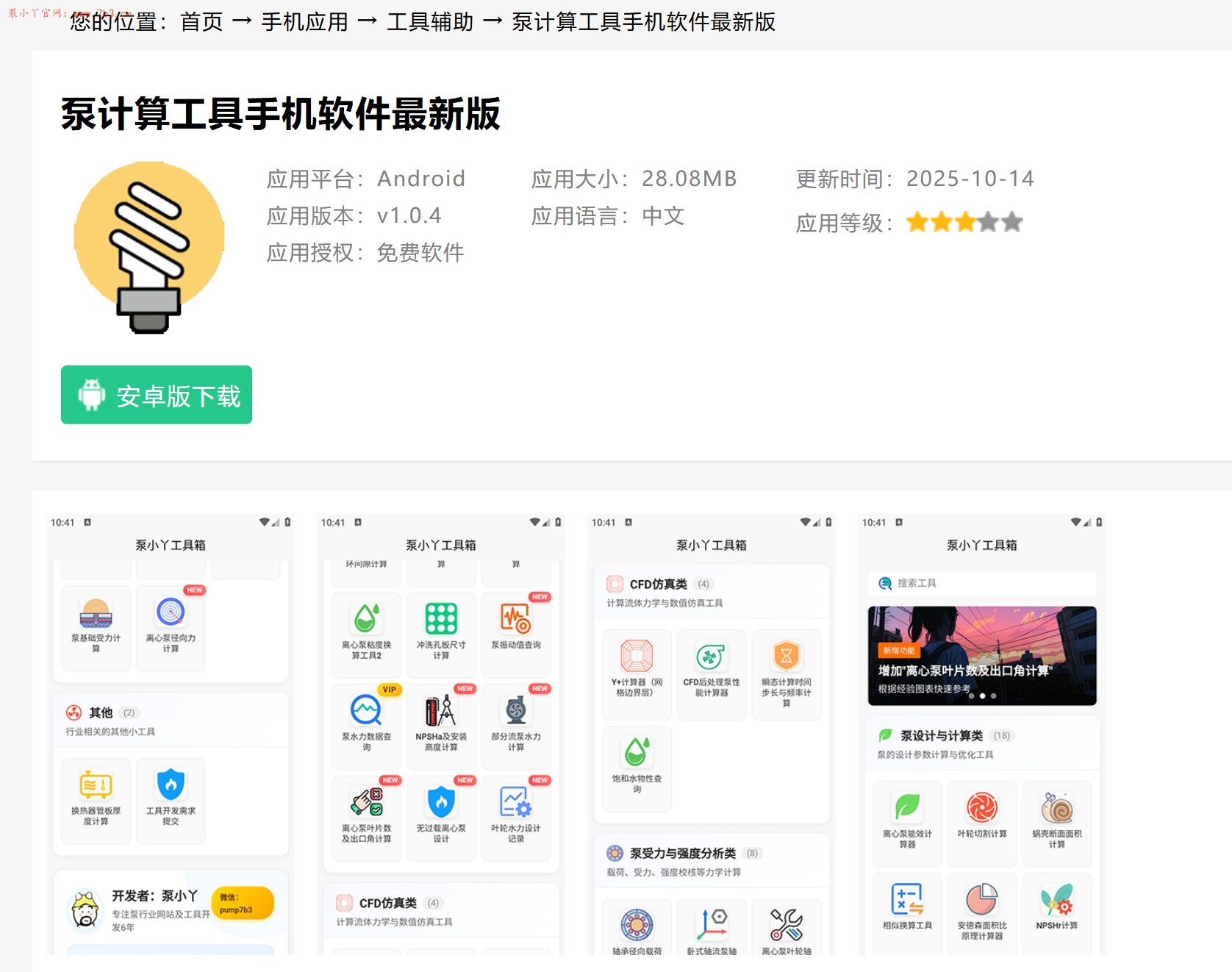Navigate to 首页 in the breadcrumb

(200, 22)
